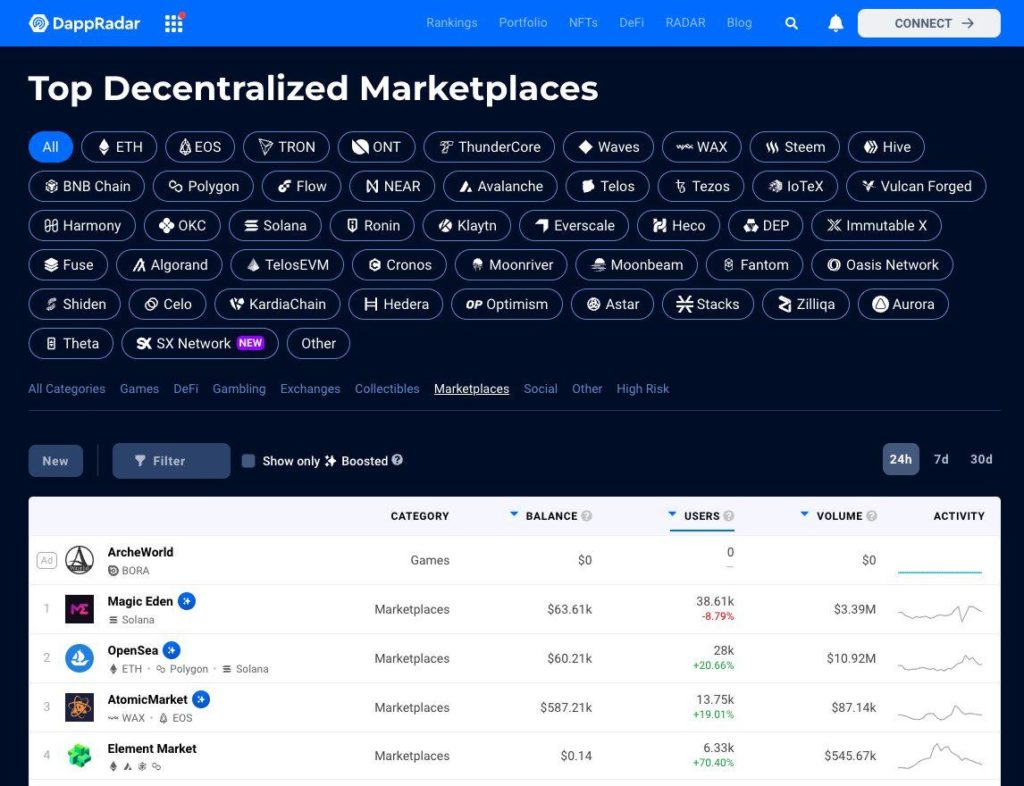Viewport: 1024px width, 786px height.
Task: Toggle Show only Boosted checkbox
Action: tap(248, 461)
